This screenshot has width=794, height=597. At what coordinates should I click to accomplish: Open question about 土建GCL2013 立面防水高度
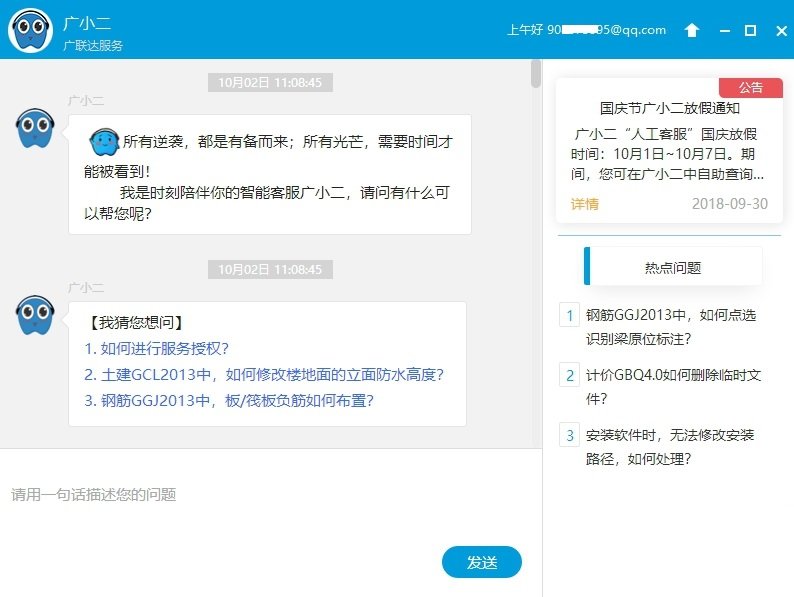[264, 375]
